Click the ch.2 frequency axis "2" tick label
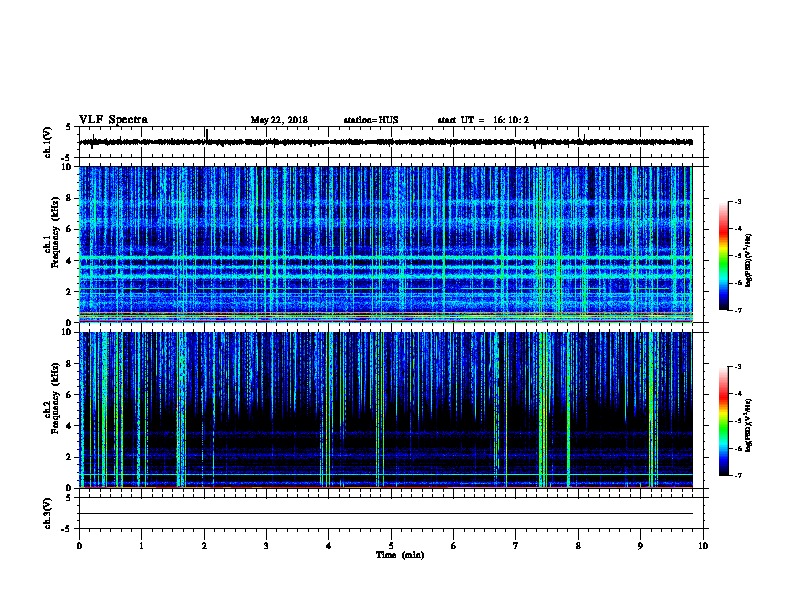The width and height of the screenshot is (792, 612). (69, 457)
